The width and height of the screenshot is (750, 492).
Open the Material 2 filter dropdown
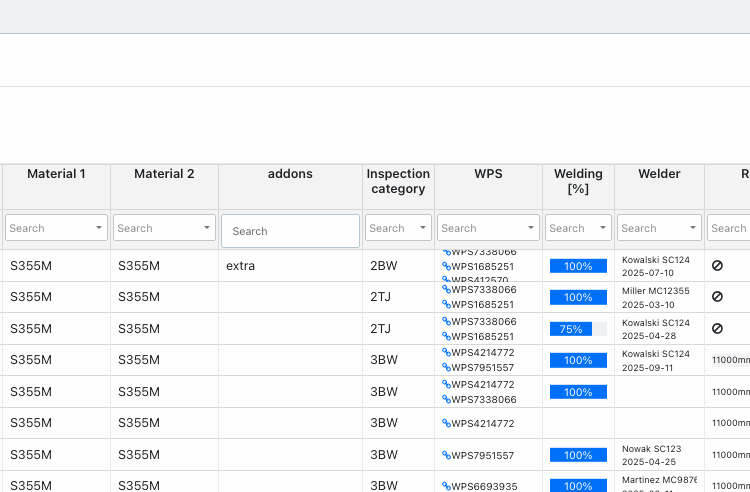(207, 228)
